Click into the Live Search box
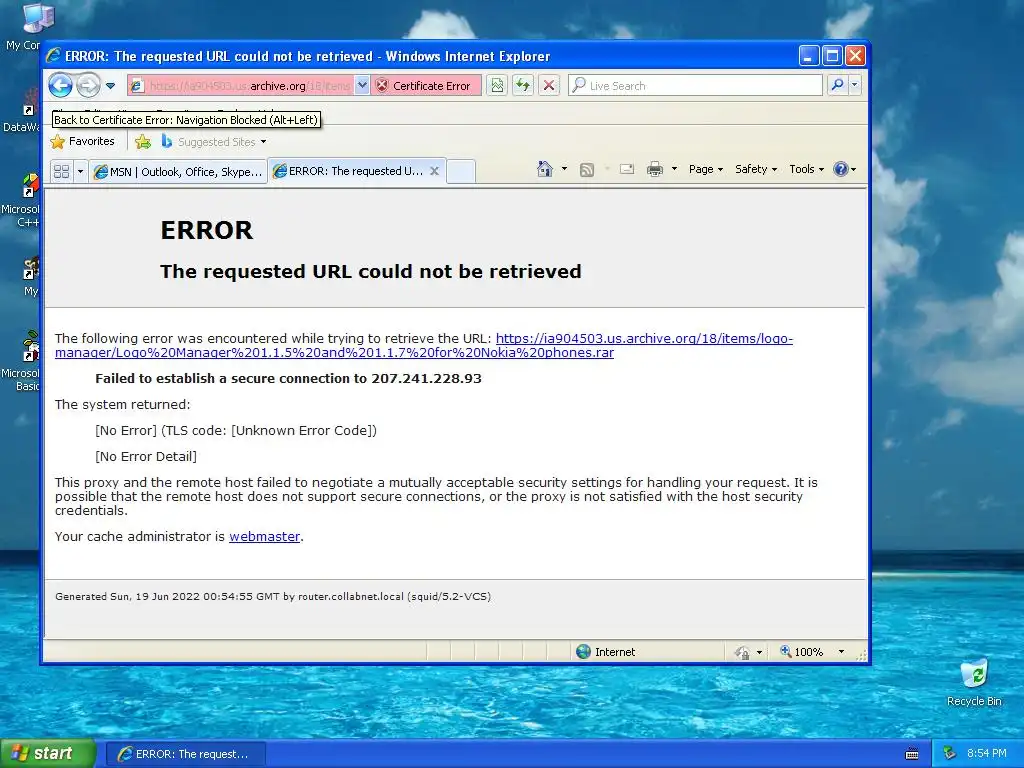Image resolution: width=1024 pixels, height=768 pixels. (x=696, y=86)
